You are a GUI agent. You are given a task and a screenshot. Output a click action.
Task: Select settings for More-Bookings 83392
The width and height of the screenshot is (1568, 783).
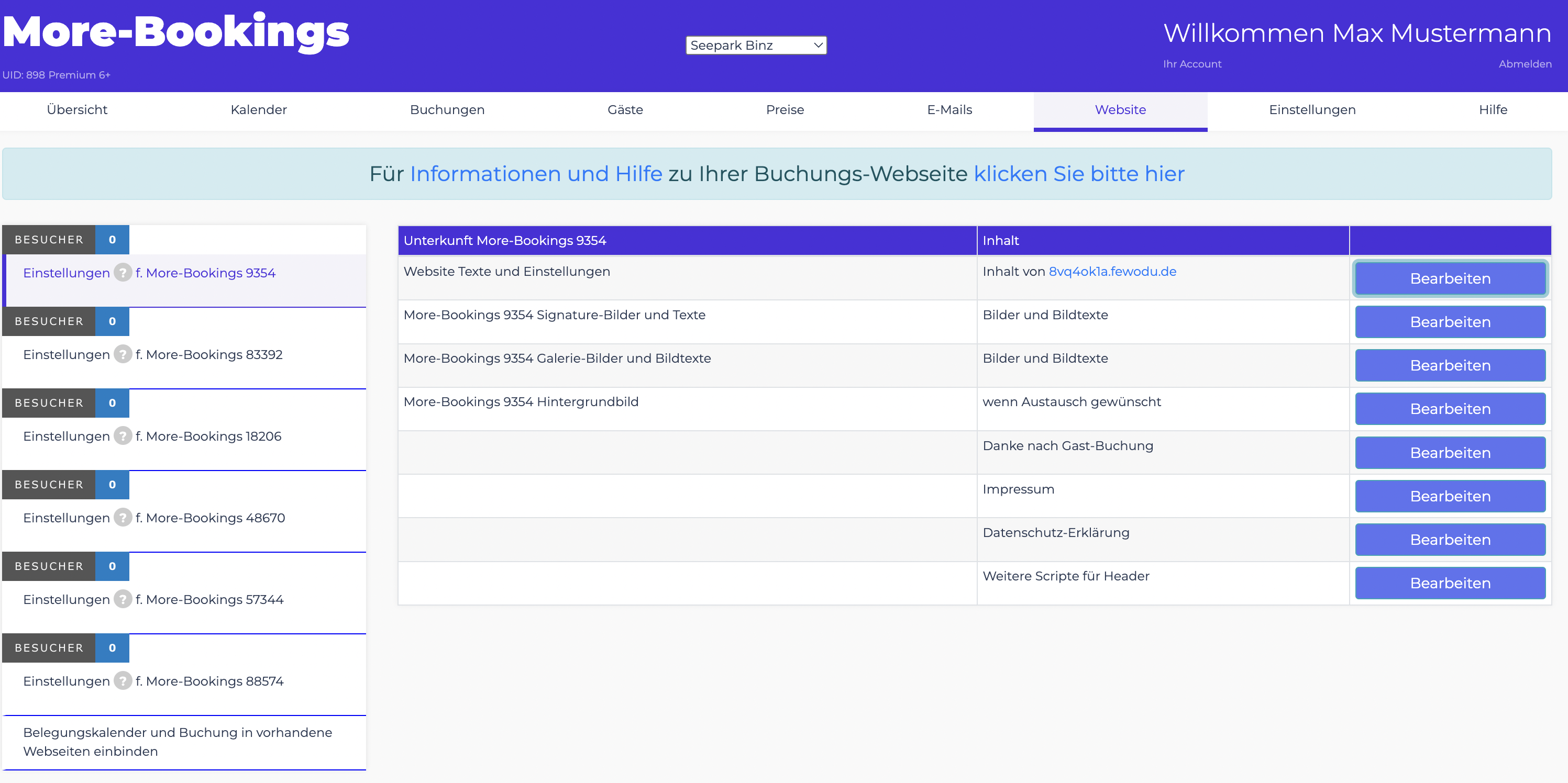pyautogui.click(x=185, y=362)
